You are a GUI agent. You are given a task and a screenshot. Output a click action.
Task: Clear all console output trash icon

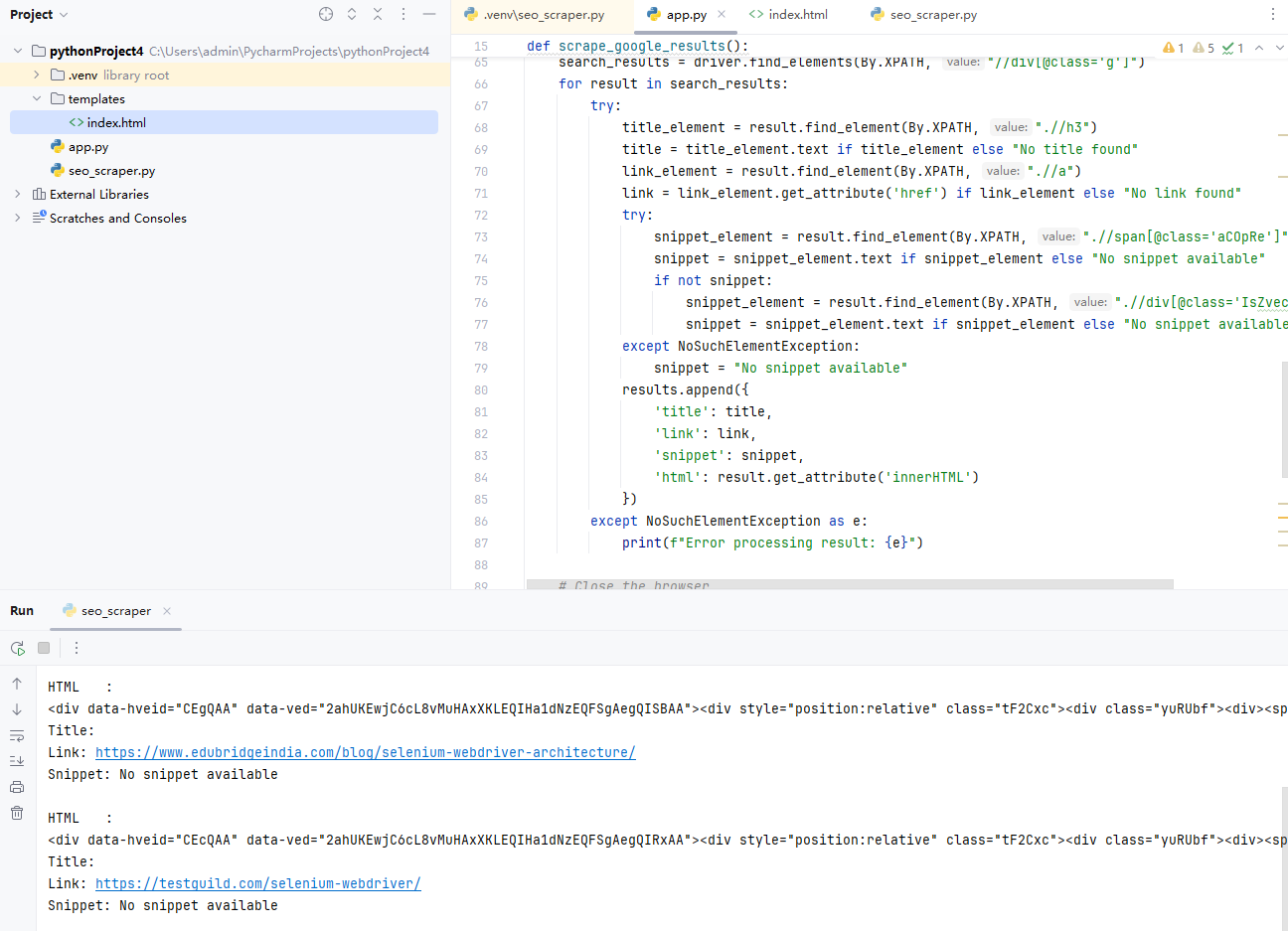pos(17,813)
